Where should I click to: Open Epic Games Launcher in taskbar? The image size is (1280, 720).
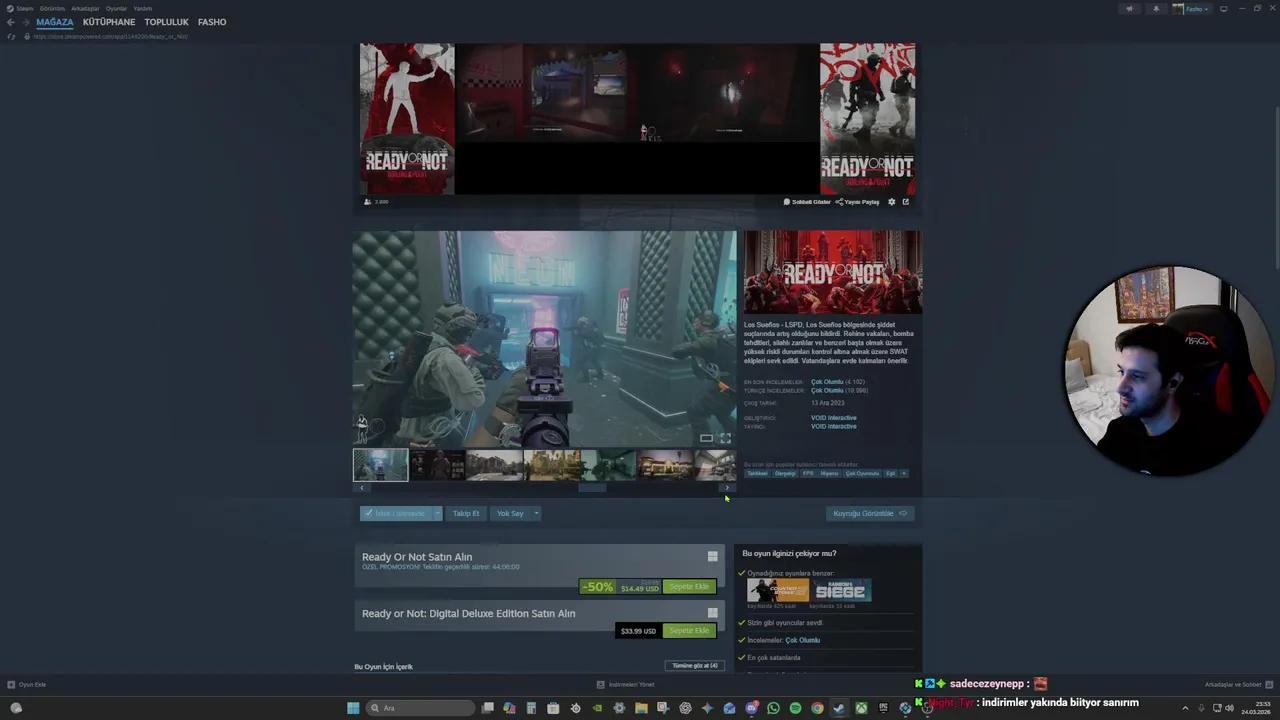883,708
